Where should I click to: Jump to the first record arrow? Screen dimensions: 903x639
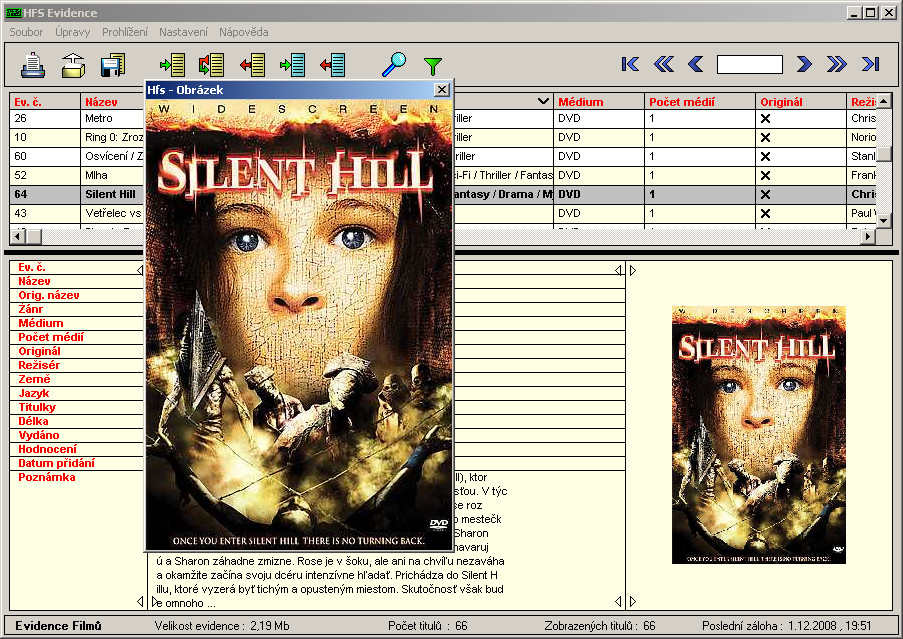click(630, 64)
